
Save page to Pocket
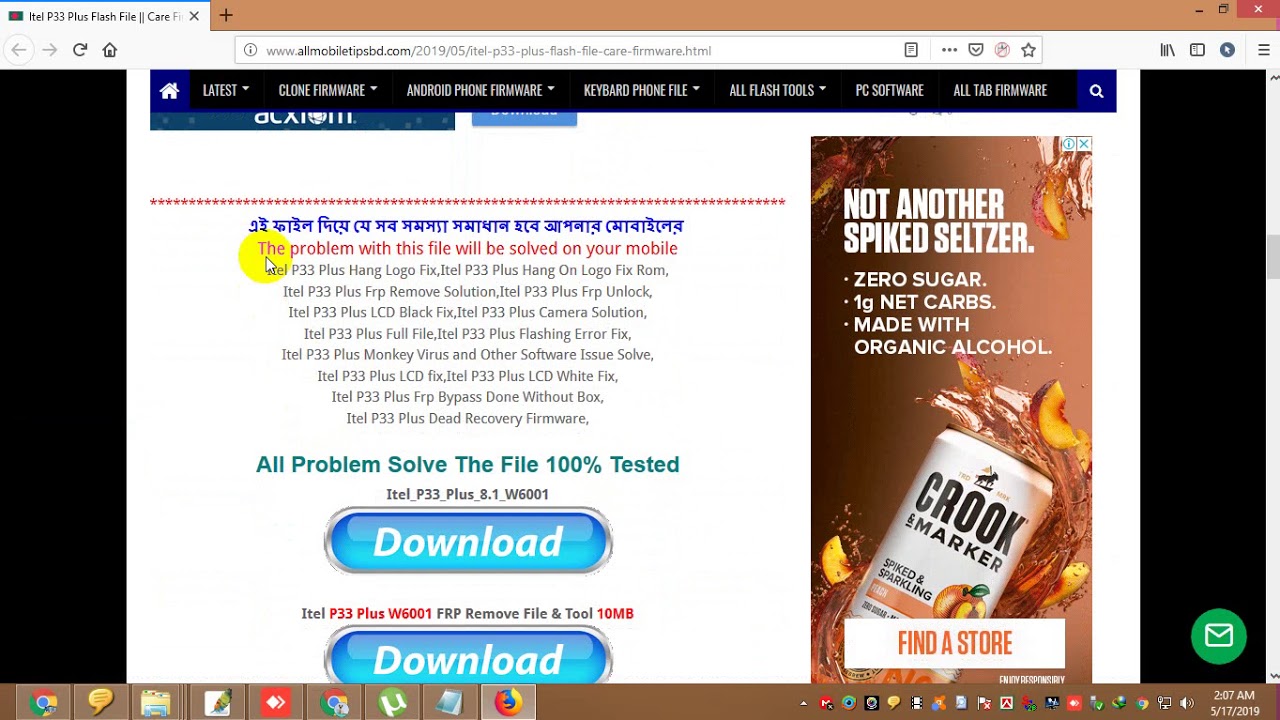tap(976, 50)
